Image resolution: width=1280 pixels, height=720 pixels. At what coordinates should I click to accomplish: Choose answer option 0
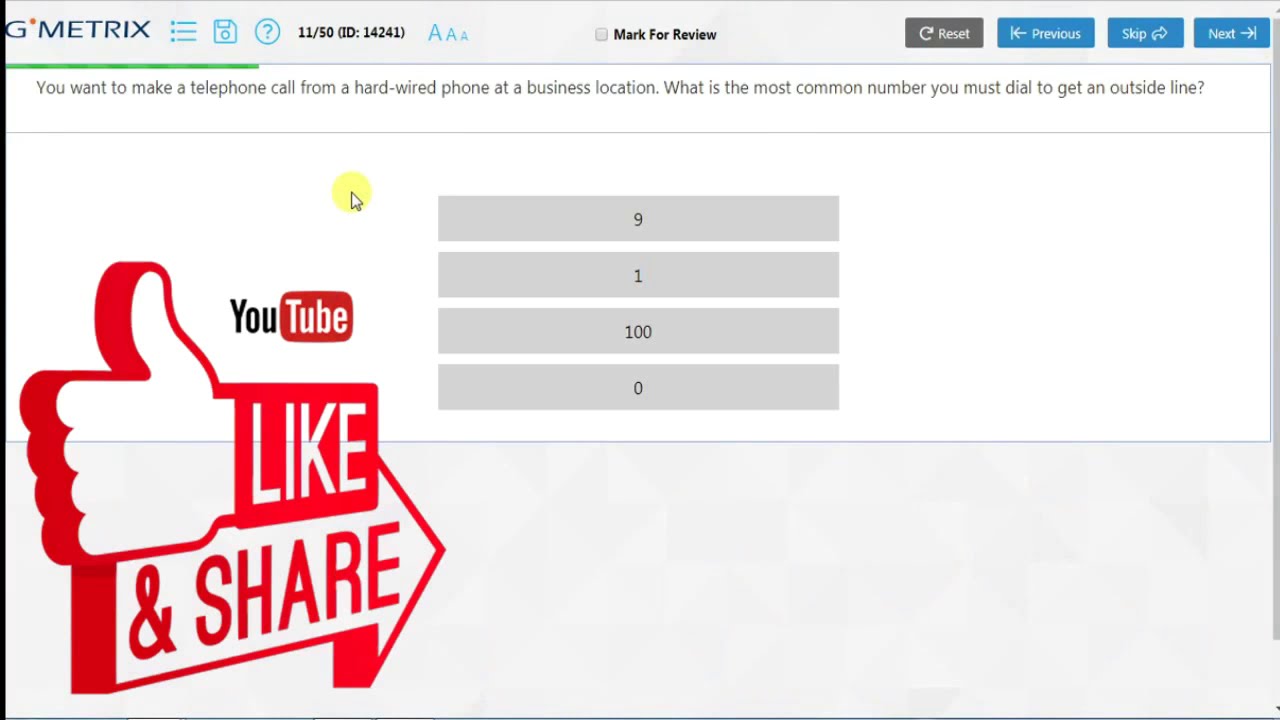[638, 387]
